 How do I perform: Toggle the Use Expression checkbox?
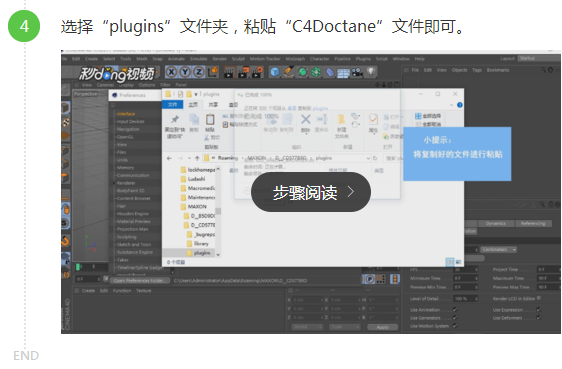(538, 309)
